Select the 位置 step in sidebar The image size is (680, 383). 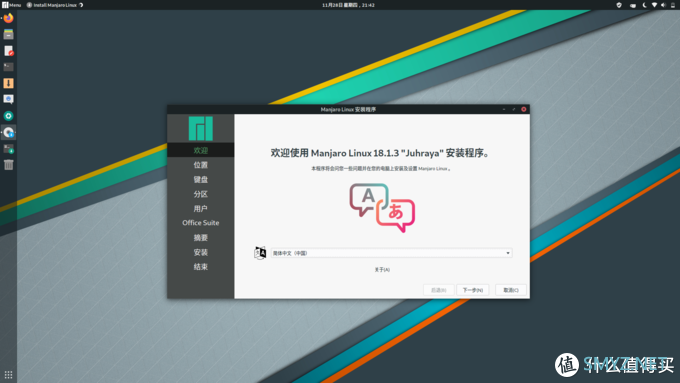click(x=200, y=165)
